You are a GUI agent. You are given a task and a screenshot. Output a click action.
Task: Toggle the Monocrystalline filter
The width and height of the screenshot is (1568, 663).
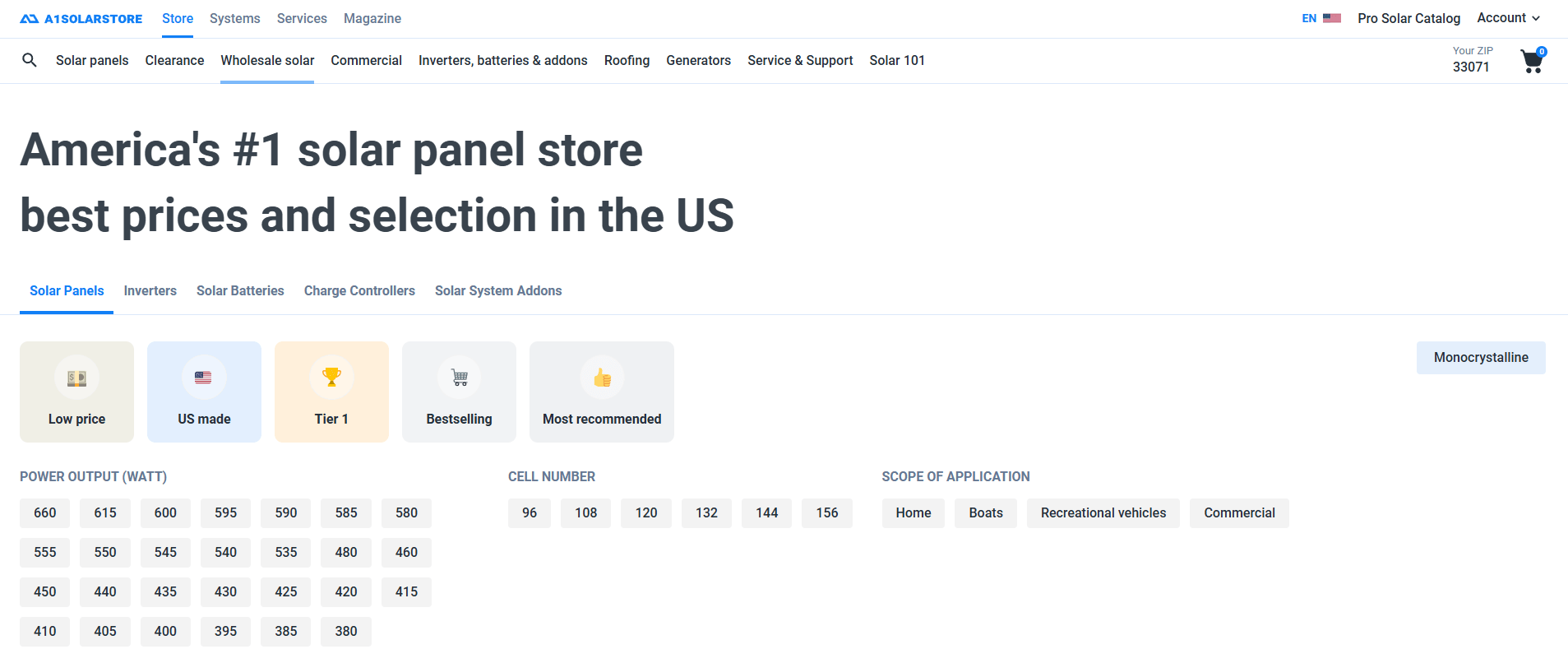[x=1480, y=358]
